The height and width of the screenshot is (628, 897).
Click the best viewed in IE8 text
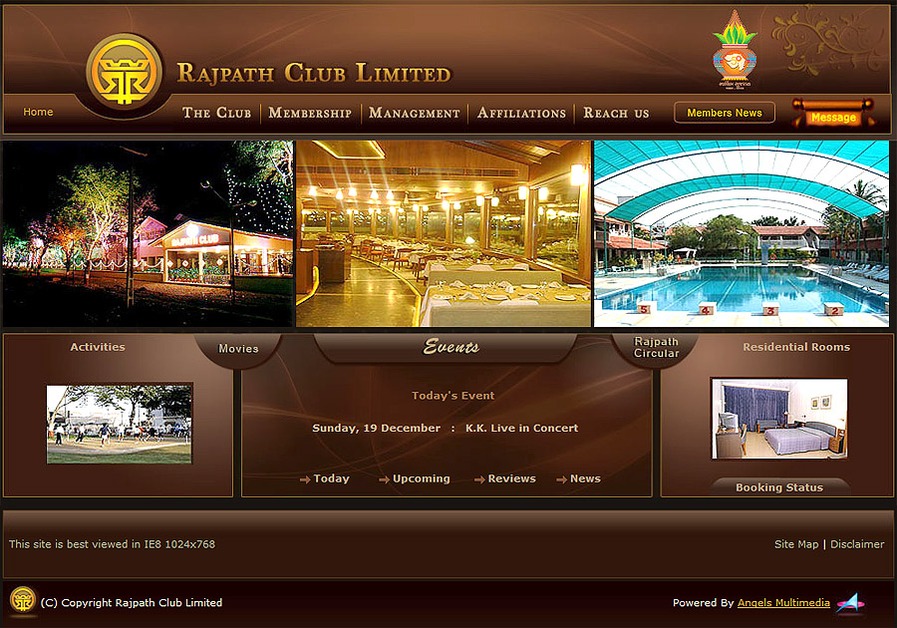pos(112,544)
